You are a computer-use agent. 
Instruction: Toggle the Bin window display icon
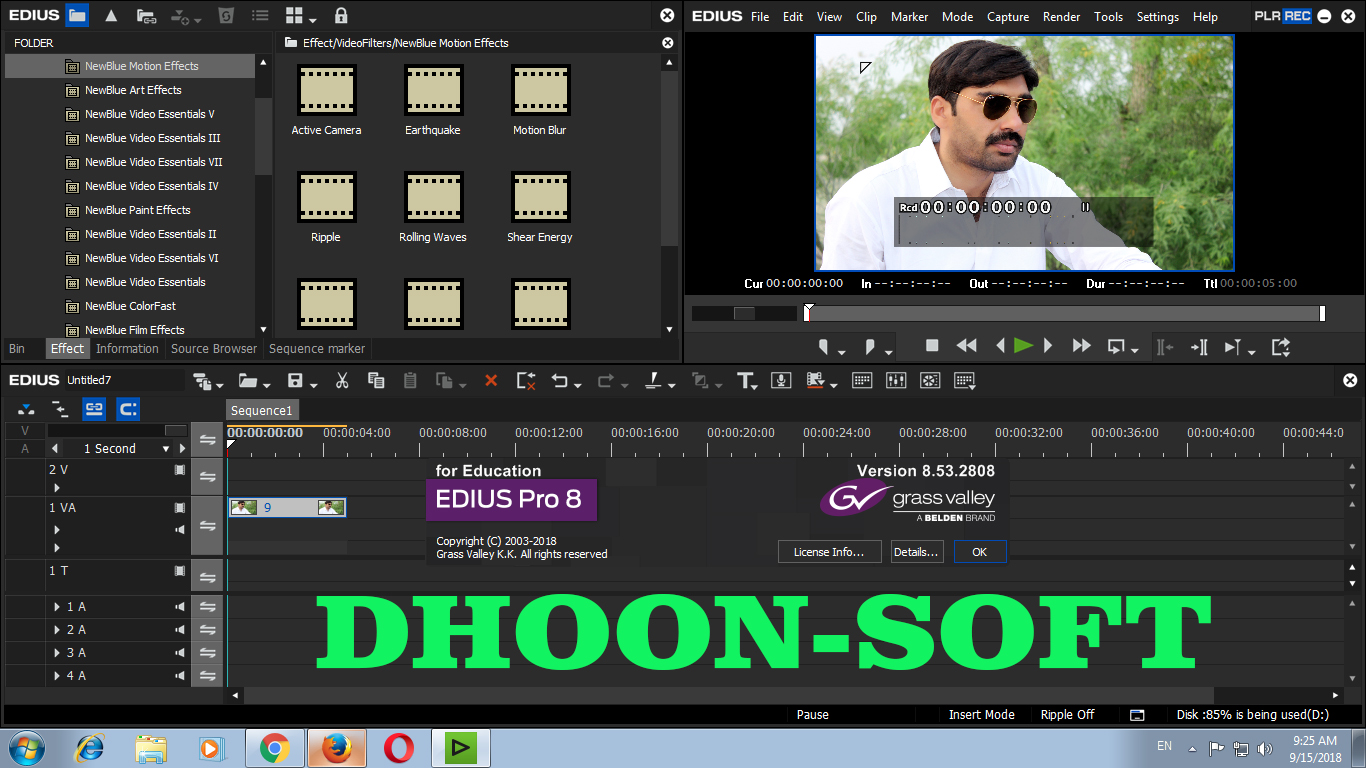(x=862, y=380)
